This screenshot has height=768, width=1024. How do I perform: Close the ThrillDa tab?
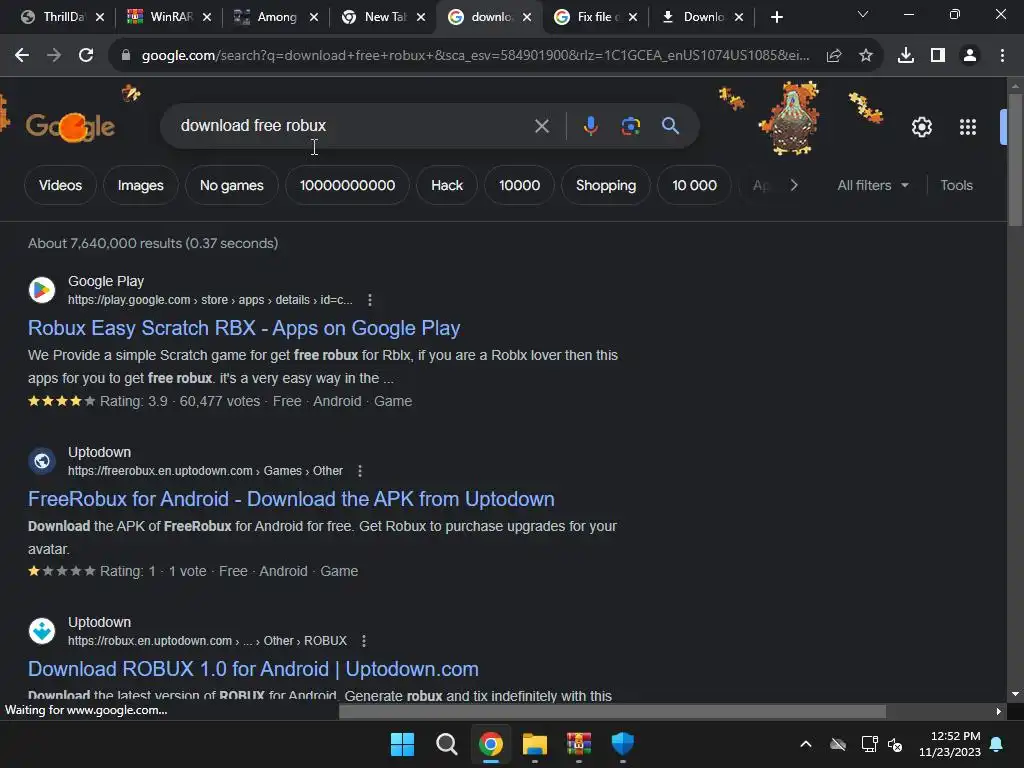(100, 17)
